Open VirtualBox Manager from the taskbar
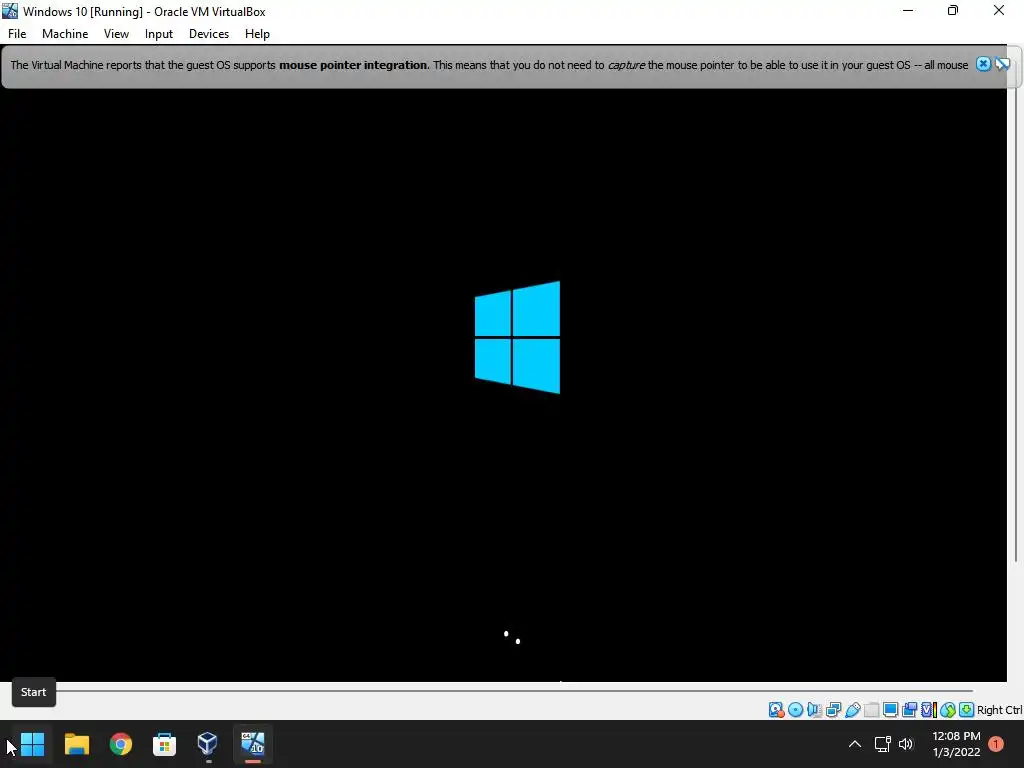The image size is (1024, 768). tap(208, 744)
